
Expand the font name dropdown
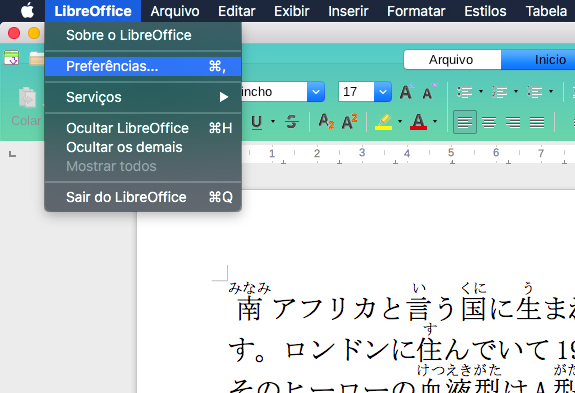click(316, 92)
